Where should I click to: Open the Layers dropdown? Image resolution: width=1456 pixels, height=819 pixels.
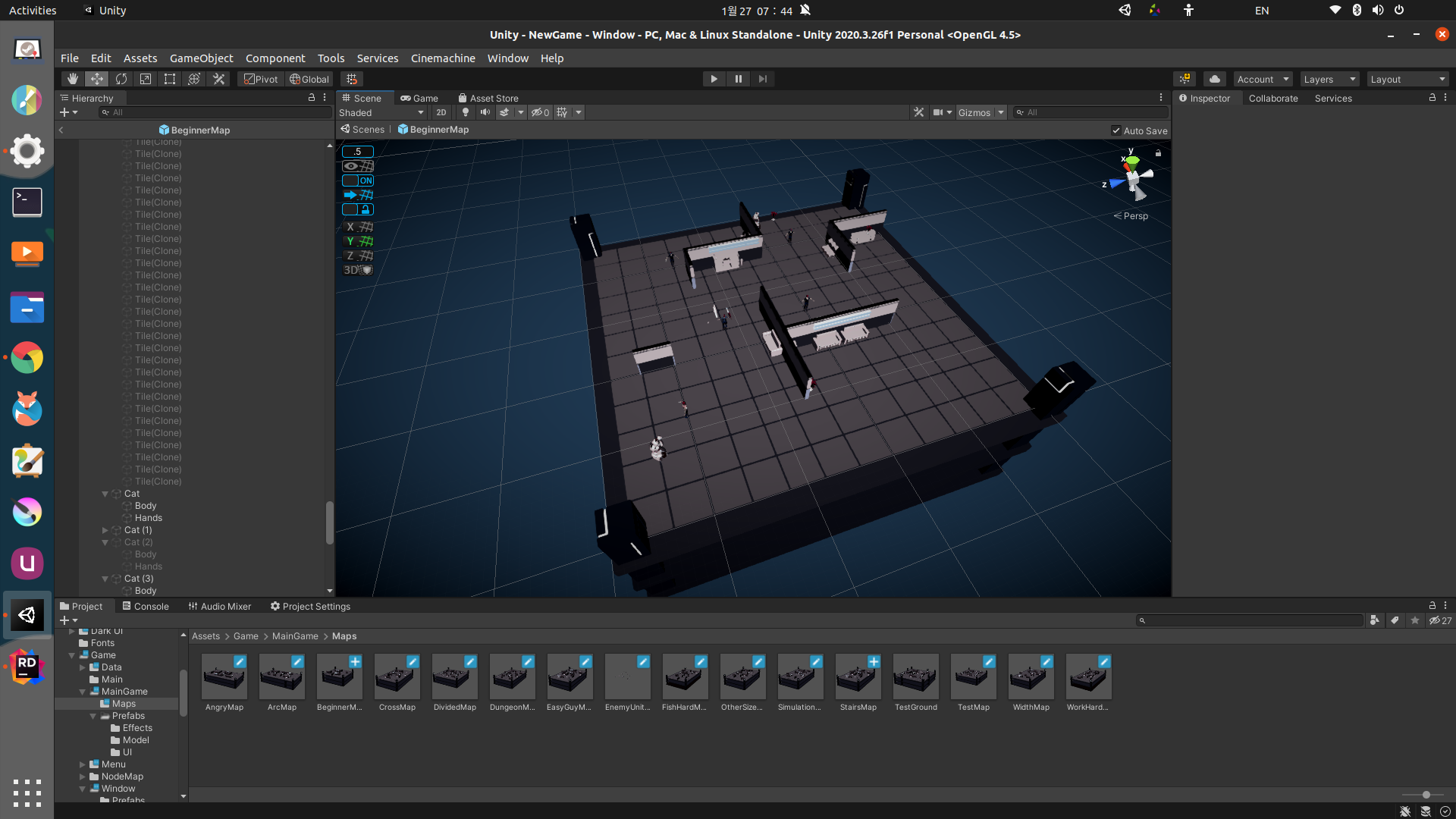(x=1329, y=79)
